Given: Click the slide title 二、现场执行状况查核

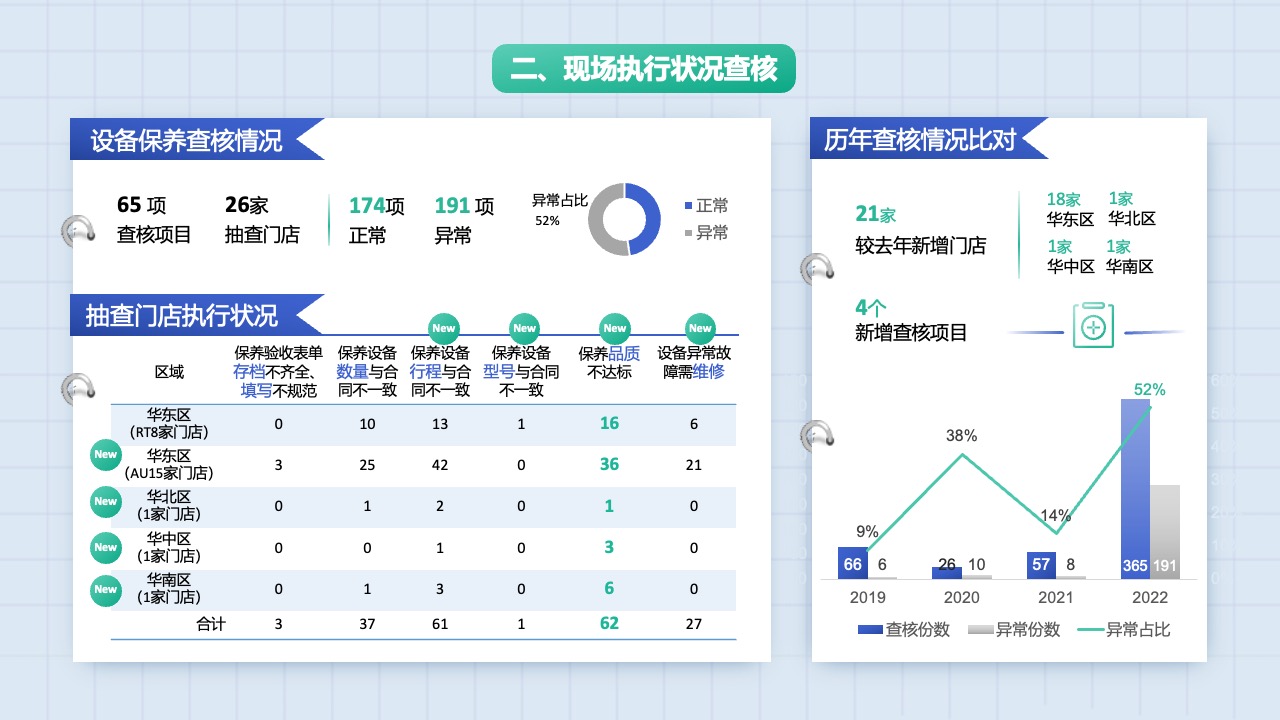Looking at the screenshot, I should click(644, 69).
